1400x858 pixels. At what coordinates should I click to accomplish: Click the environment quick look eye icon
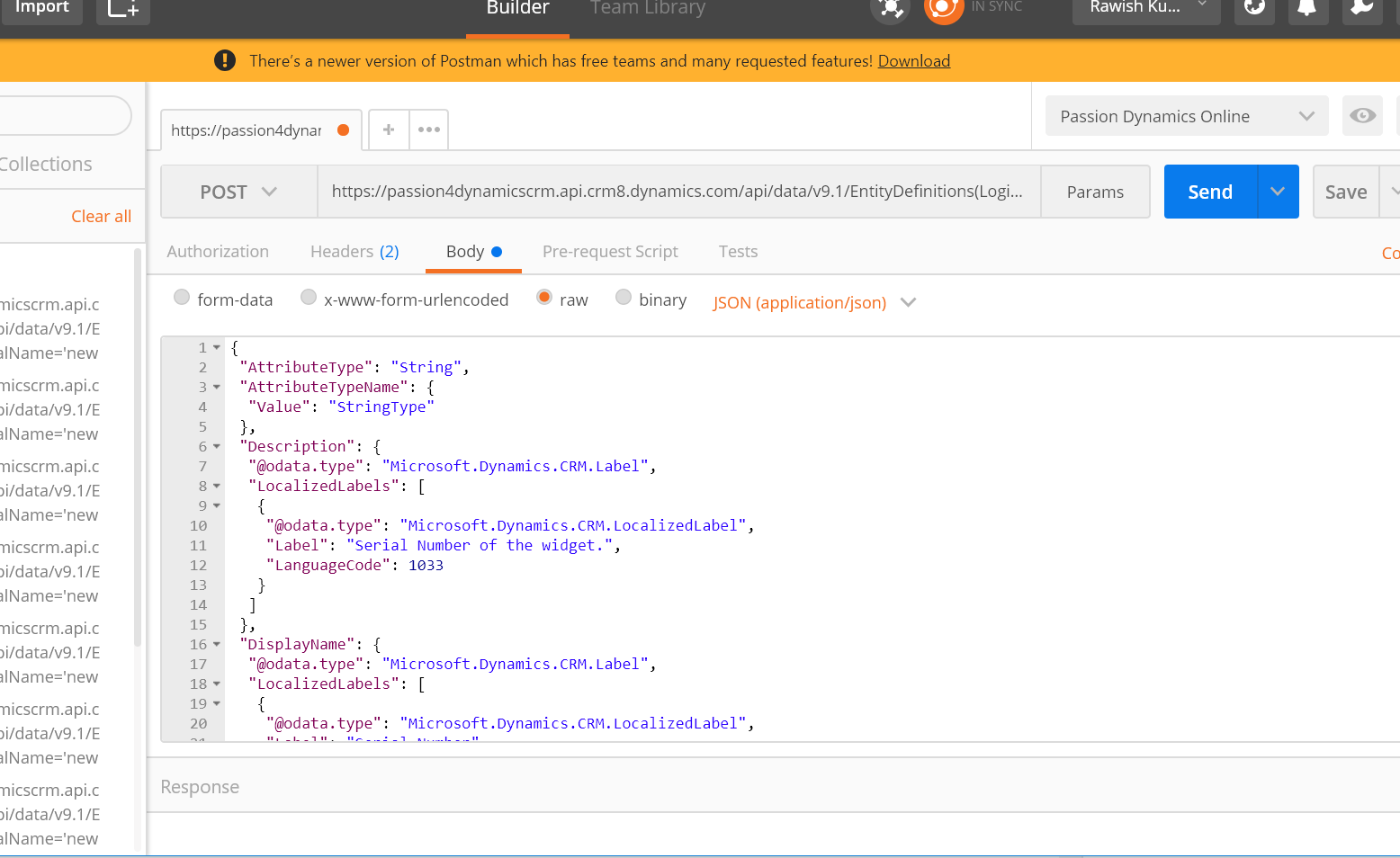click(x=1362, y=116)
